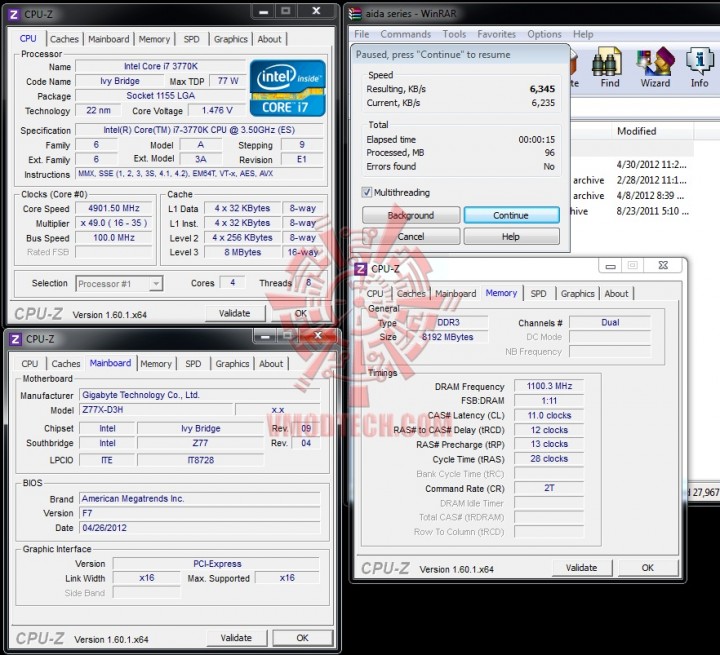Click the processor name field Intel Core i7 3770K
The height and width of the screenshot is (655, 720).
pos(161,66)
